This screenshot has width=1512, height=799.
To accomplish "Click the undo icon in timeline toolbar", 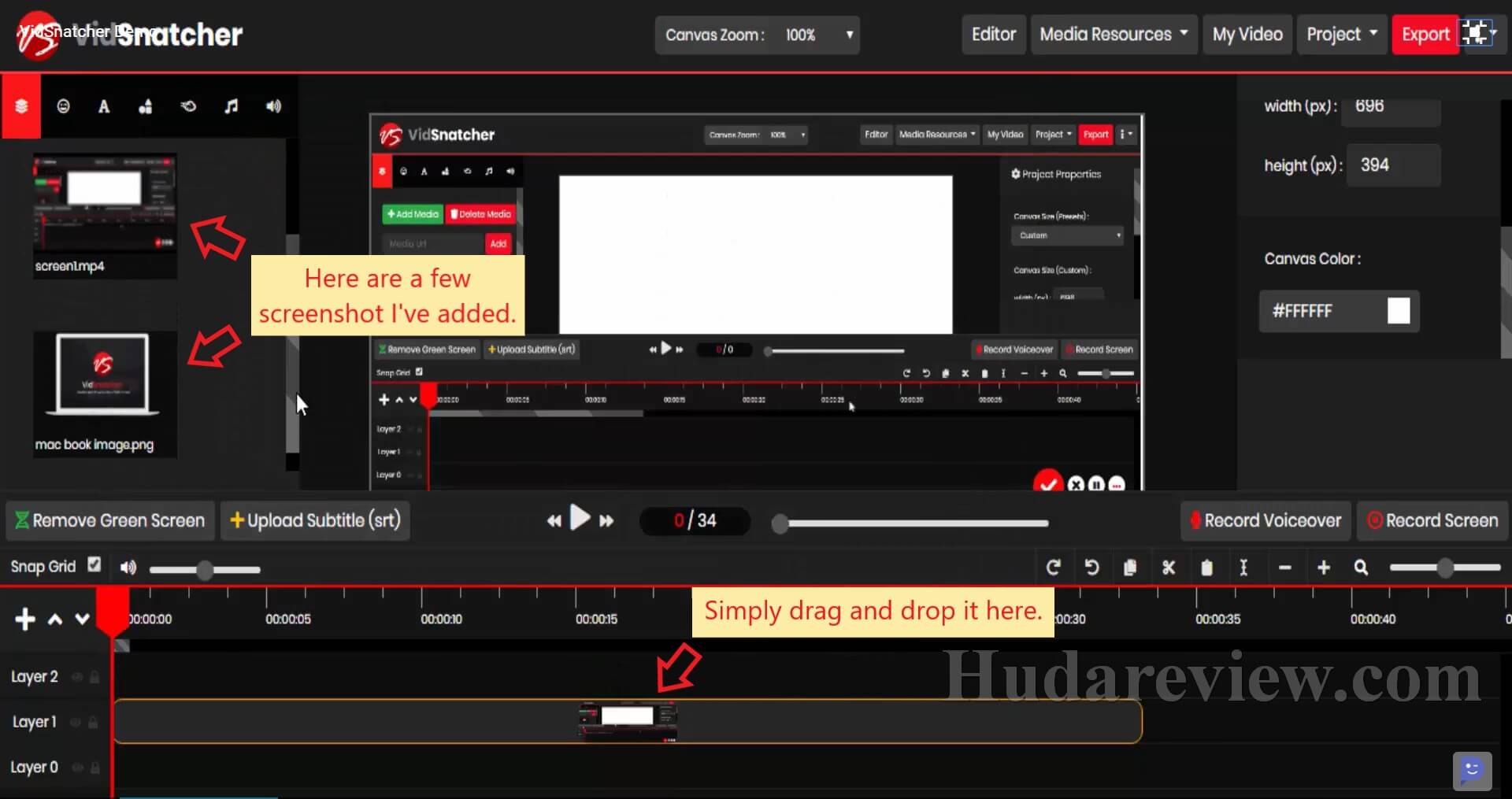I will point(1091,568).
